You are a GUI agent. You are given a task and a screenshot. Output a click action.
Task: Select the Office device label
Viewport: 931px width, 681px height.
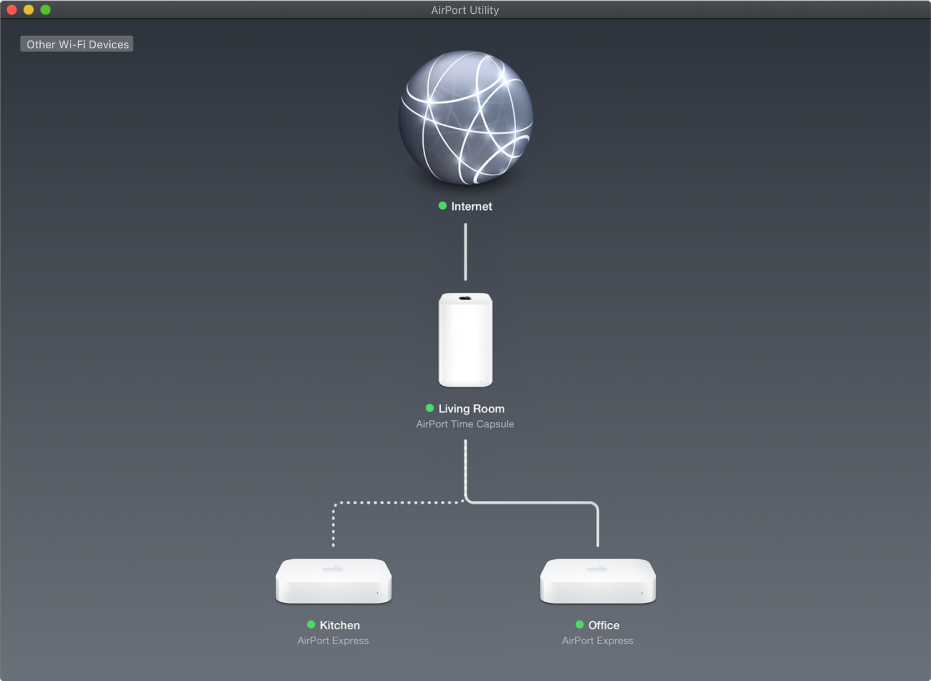click(x=603, y=625)
